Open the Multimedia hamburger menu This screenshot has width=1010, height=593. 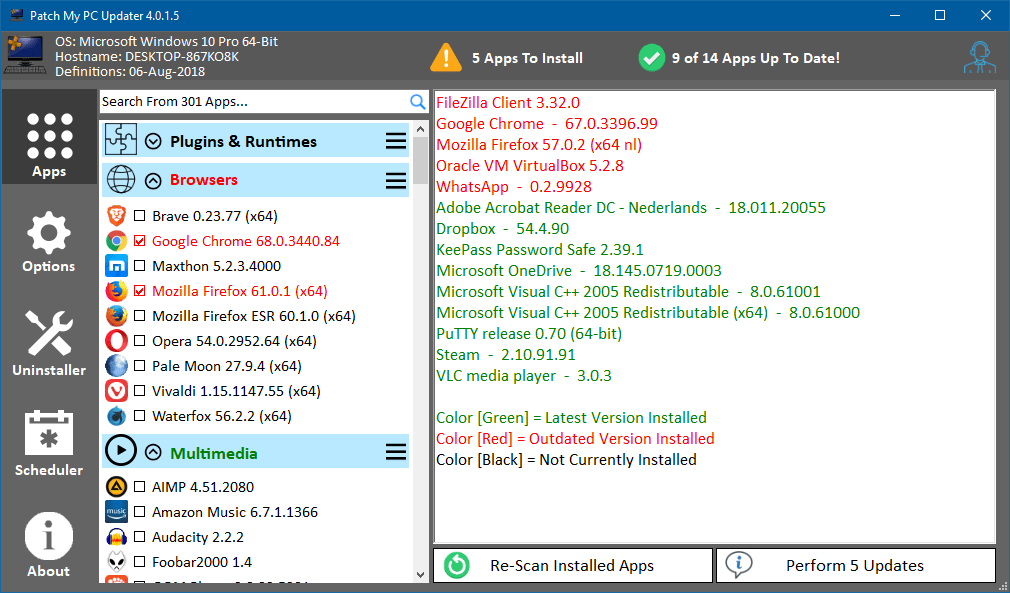click(395, 453)
